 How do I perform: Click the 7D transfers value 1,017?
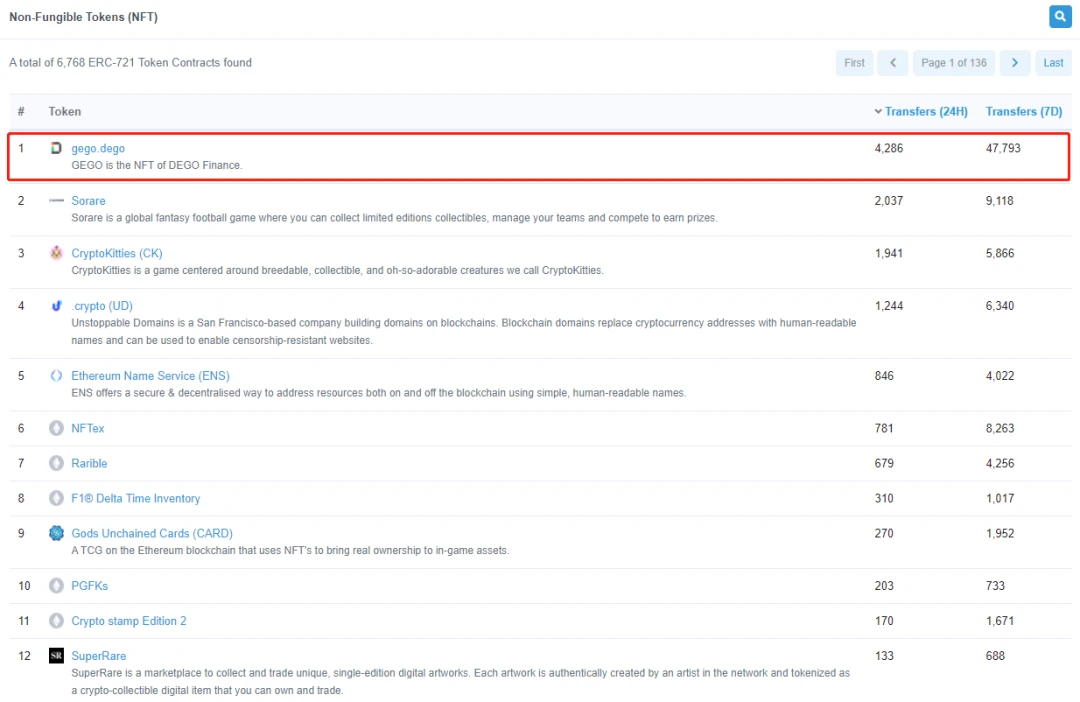click(x=999, y=498)
